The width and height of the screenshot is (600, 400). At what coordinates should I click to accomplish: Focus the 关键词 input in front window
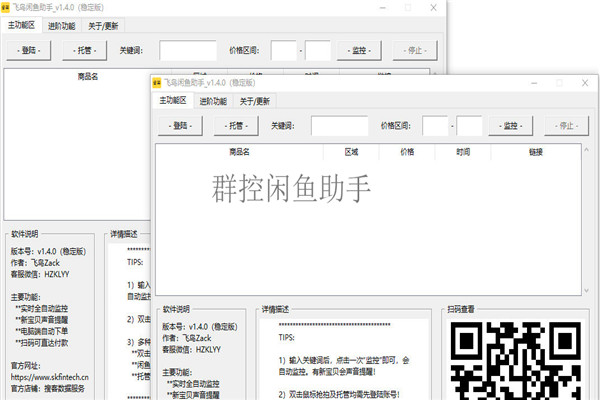click(x=339, y=126)
